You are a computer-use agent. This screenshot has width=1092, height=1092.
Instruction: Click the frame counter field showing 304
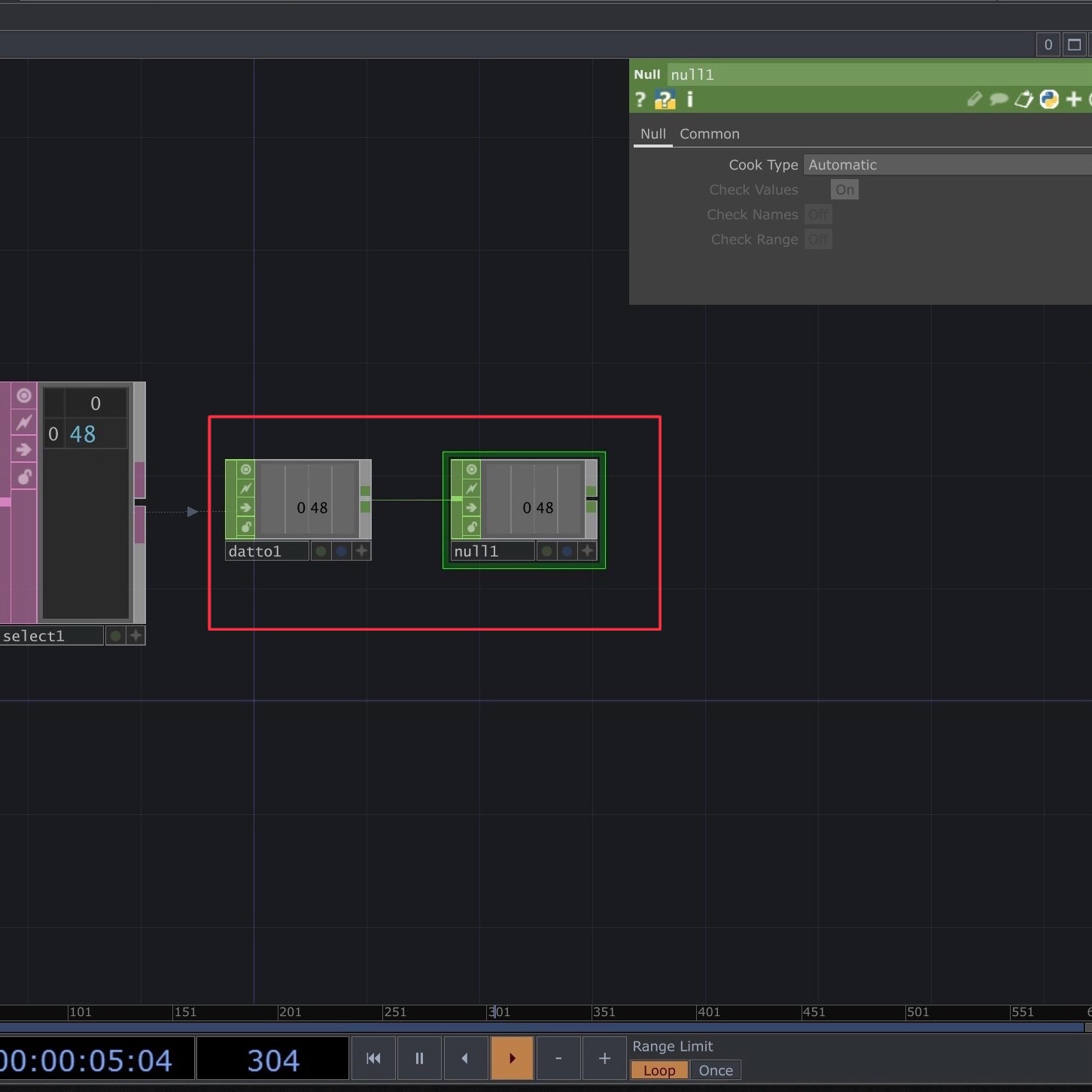(272, 1060)
